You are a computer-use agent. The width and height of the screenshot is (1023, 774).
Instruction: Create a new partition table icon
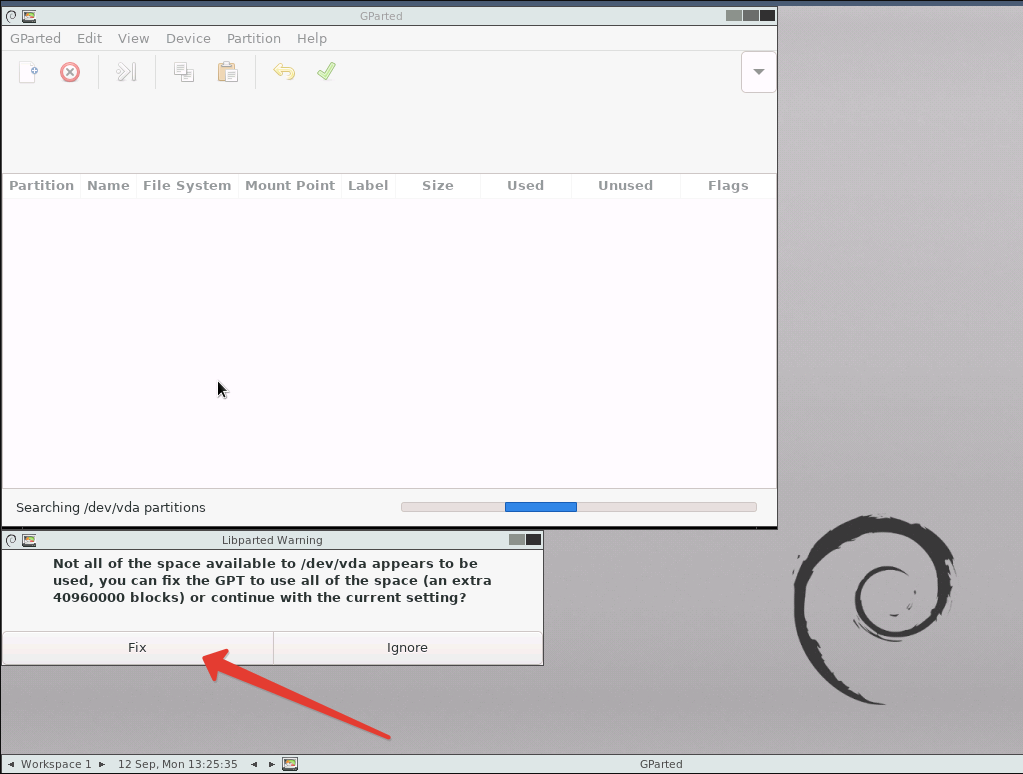27,71
